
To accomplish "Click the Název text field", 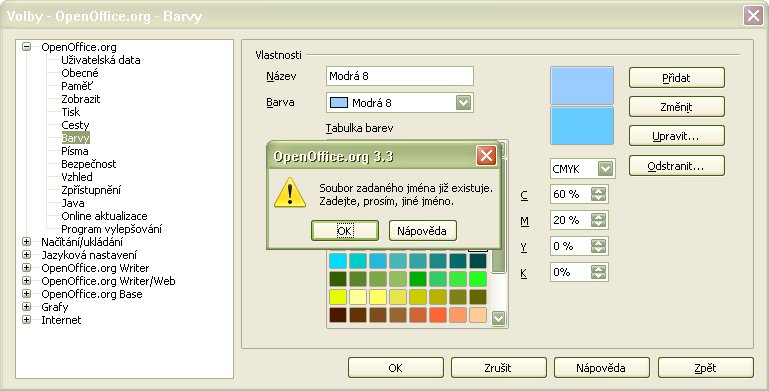I will (x=400, y=76).
